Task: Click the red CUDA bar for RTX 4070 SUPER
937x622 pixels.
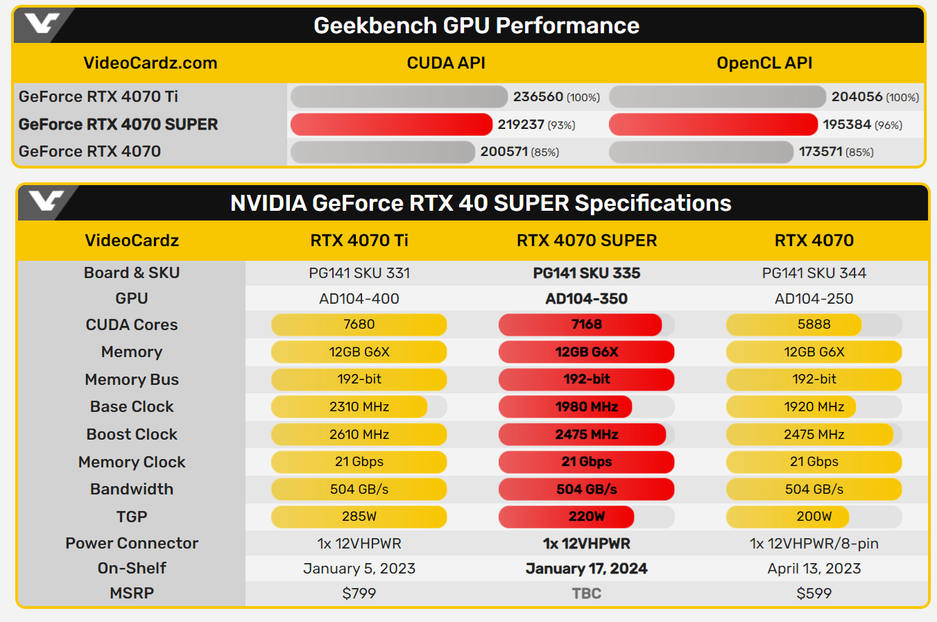Action: pyautogui.click(x=391, y=125)
